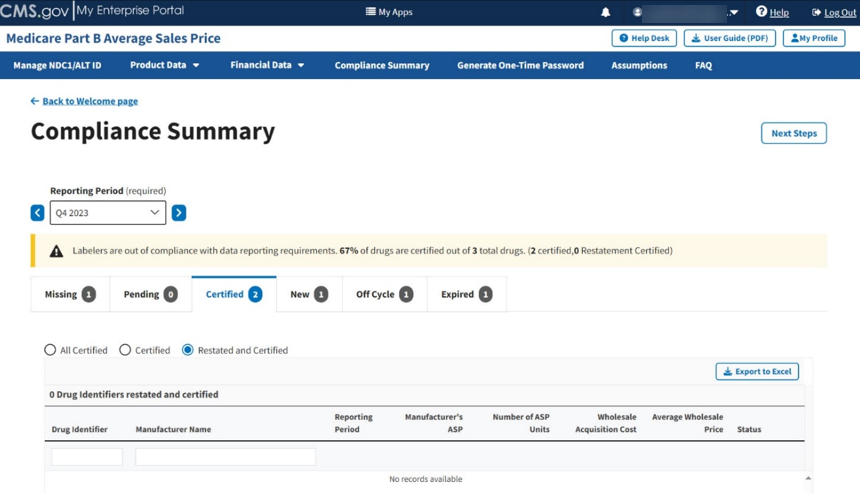Open Generate One-Time Password page
The image size is (860, 494).
[x=520, y=65]
